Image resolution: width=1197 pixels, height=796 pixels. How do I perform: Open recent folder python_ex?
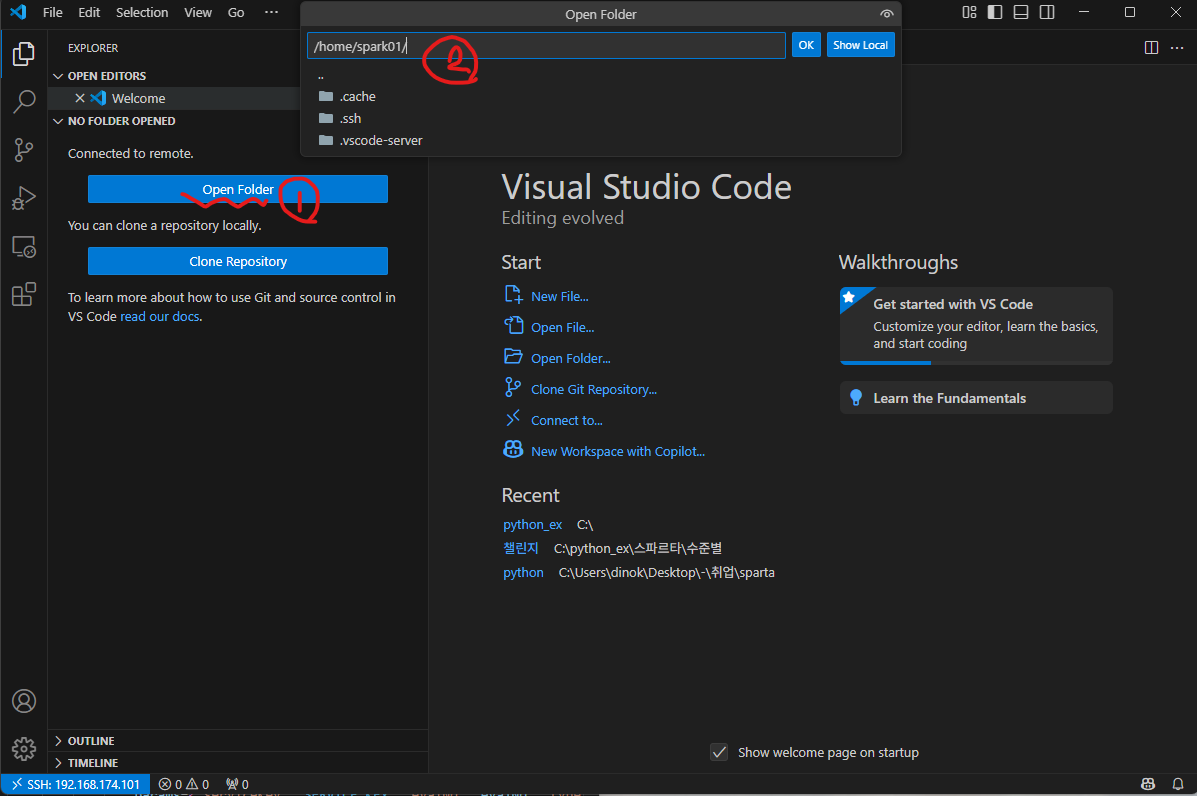(532, 524)
